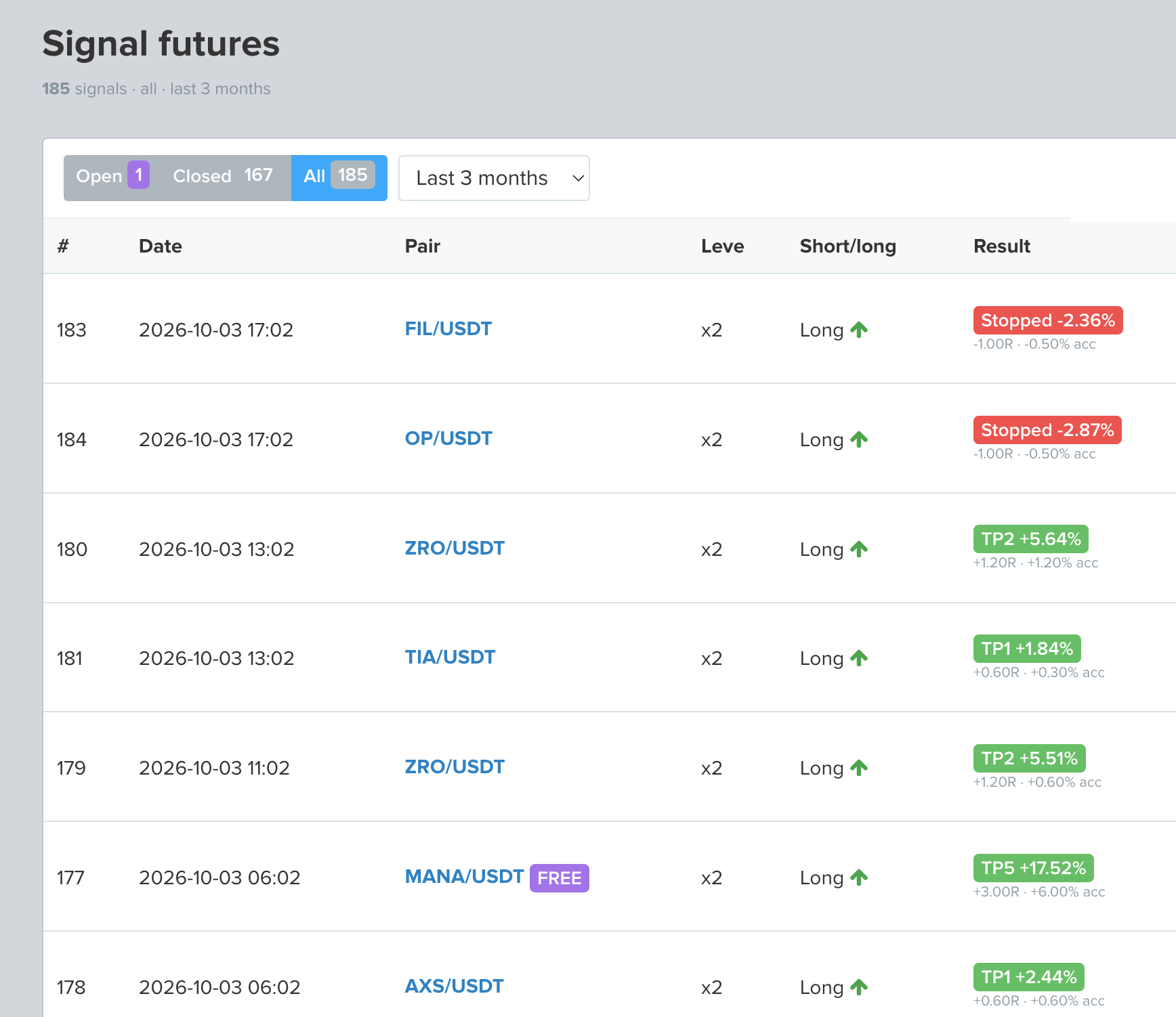Click signal number 177
The width and height of the screenshot is (1176, 1017).
coord(70,878)
